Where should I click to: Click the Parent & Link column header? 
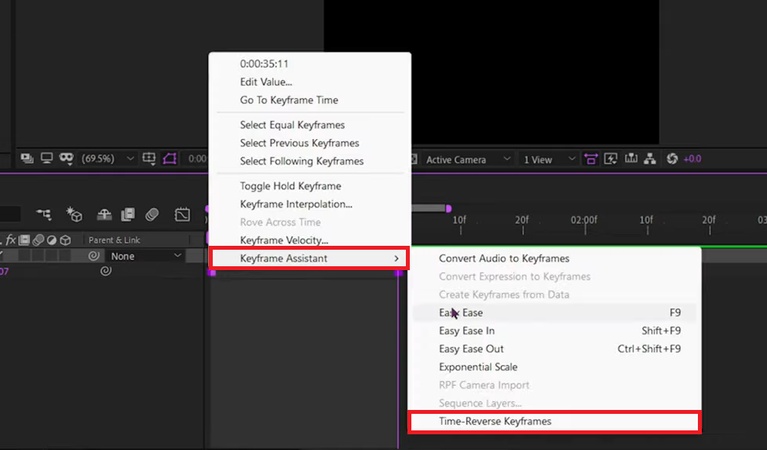114,240
